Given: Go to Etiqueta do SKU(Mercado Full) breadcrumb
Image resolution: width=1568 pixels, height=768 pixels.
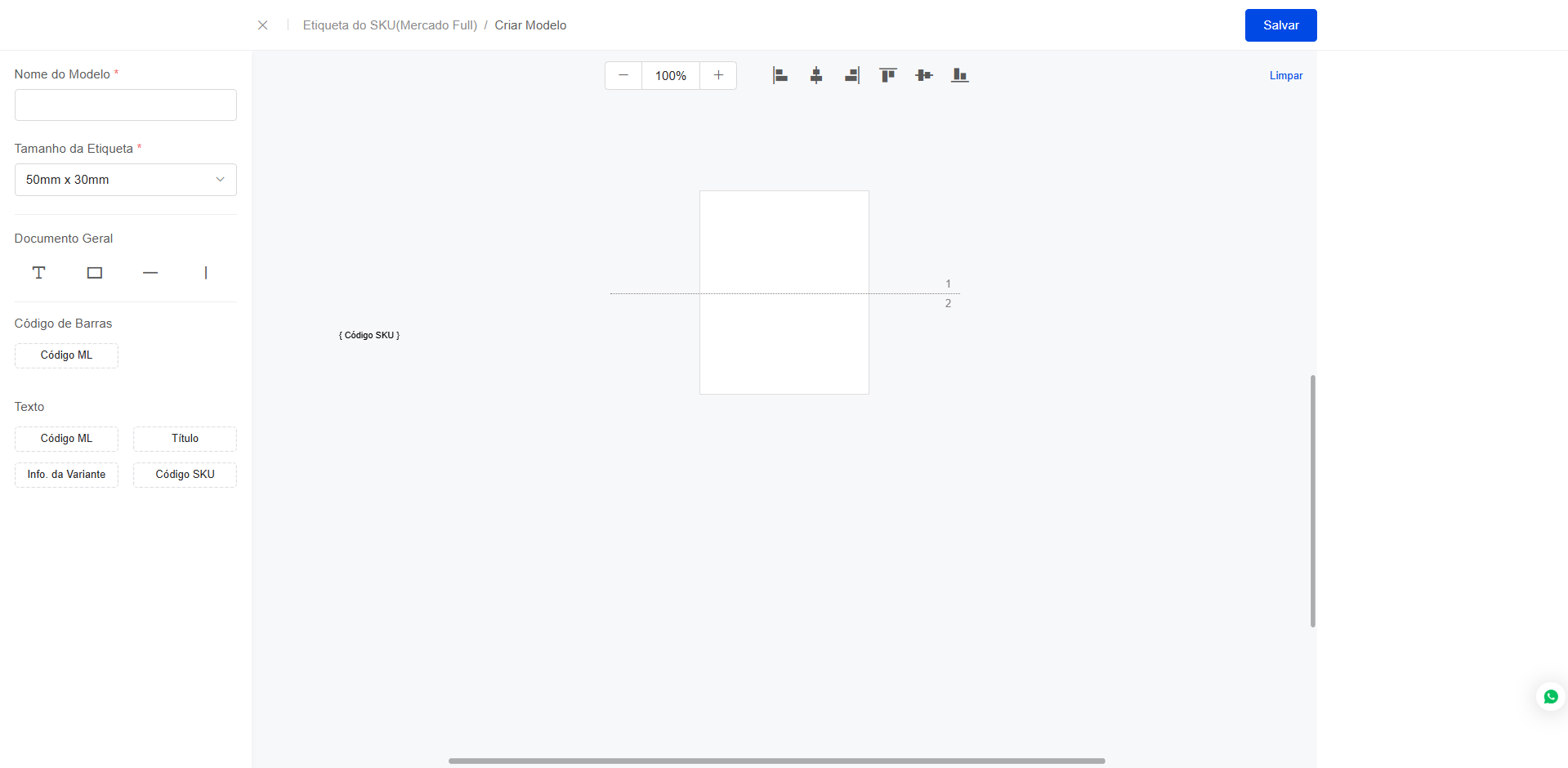Looking at the screenshot, I should 390,25.
